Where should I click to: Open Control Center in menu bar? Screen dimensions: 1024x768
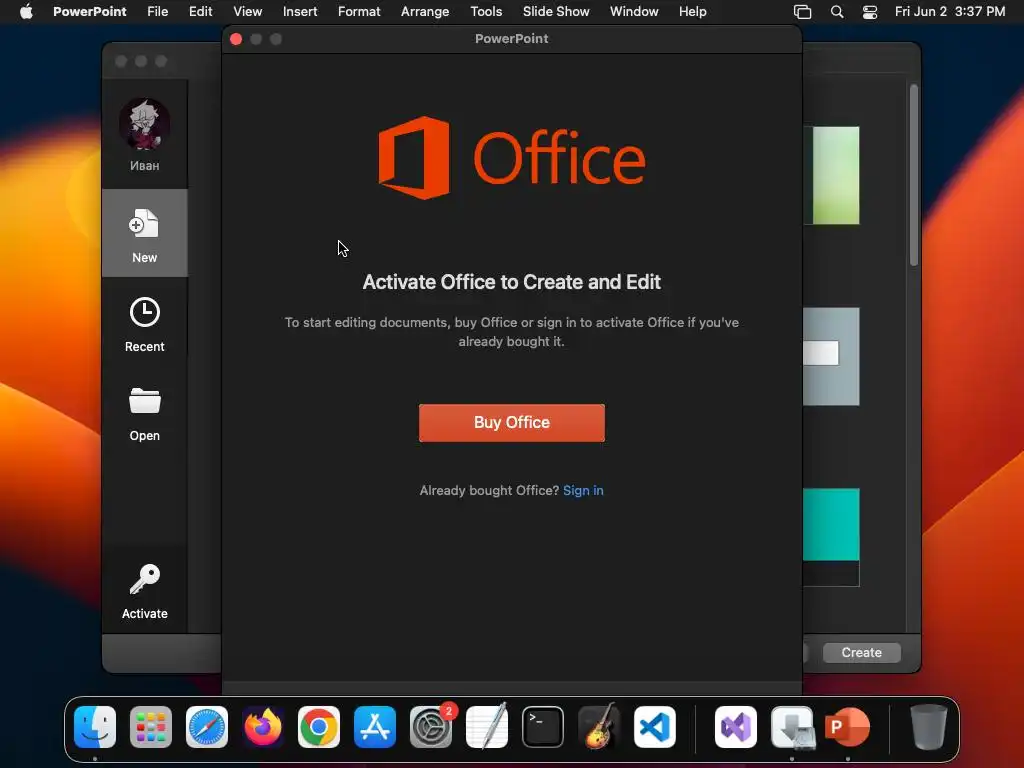870,12
